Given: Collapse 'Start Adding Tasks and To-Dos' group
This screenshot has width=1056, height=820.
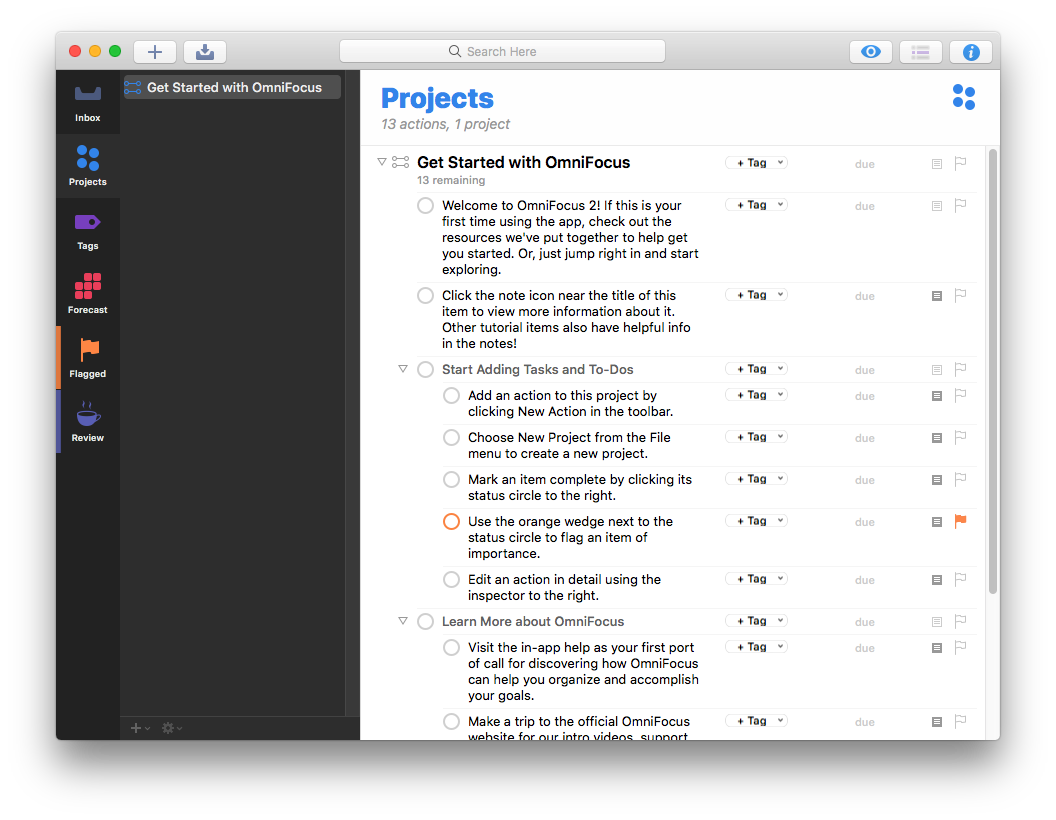Looking at the screenshot, I should tap(403, 369).
